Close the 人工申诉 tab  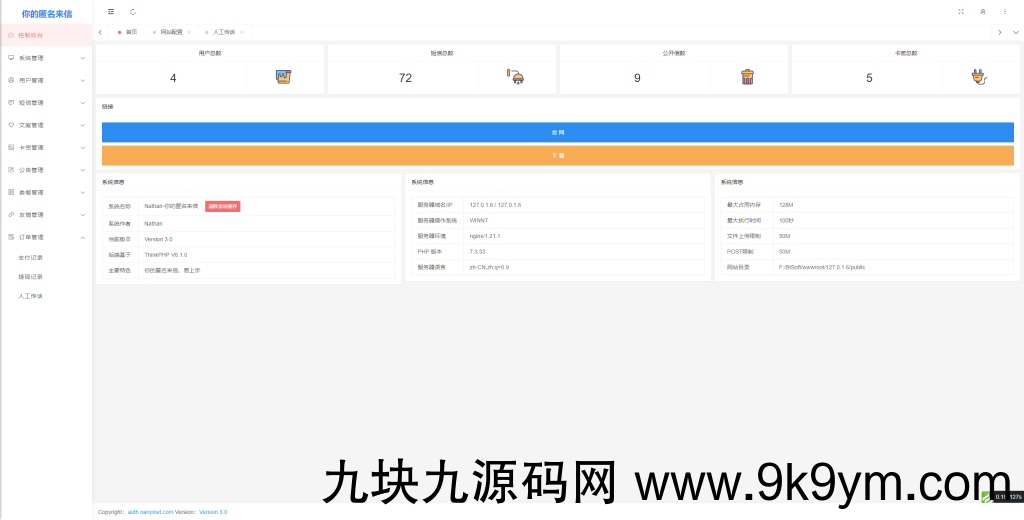pyautogui.click(x=242, y=32)
